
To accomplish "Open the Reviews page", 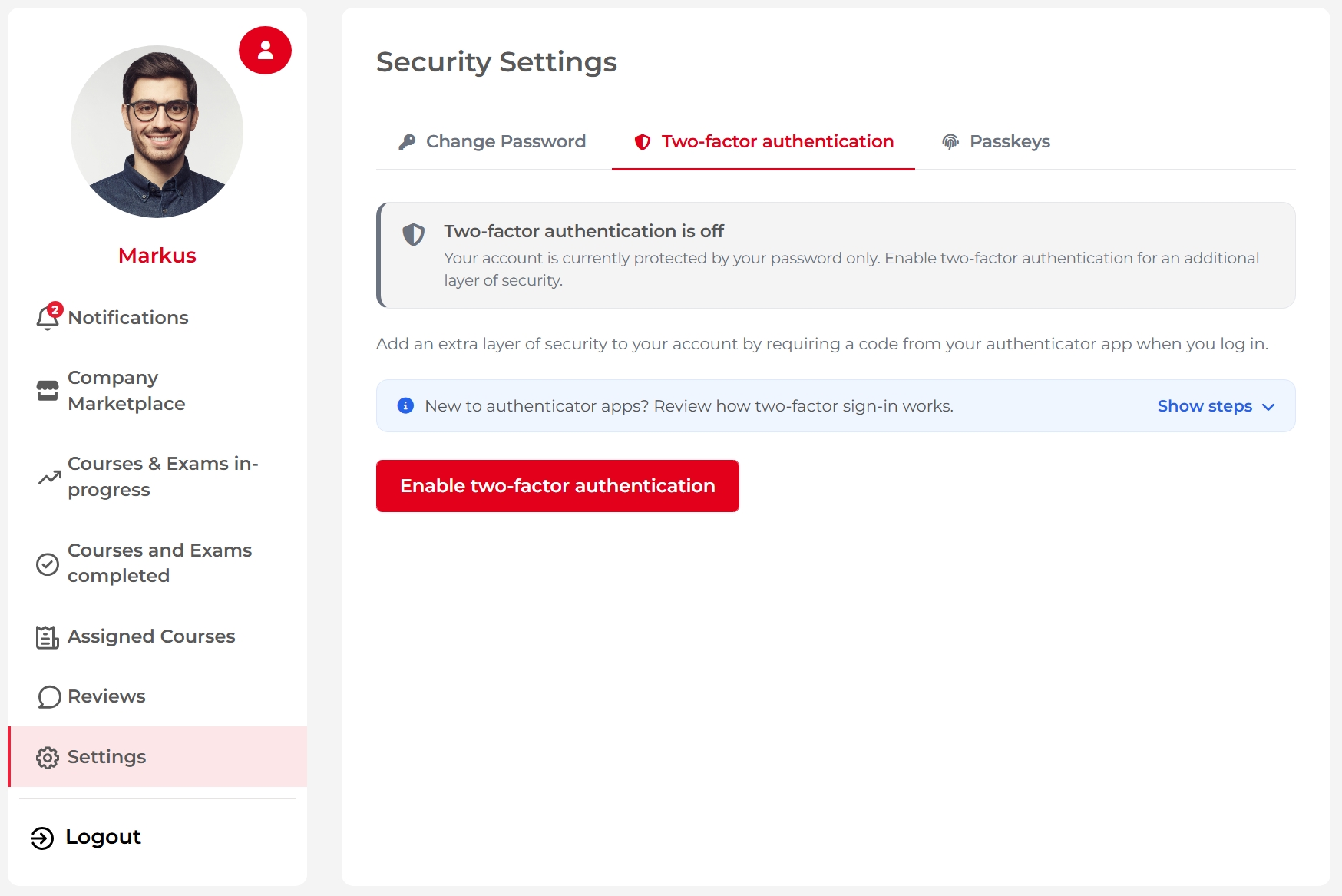I will pyautogui.click(x=157, y=696).
